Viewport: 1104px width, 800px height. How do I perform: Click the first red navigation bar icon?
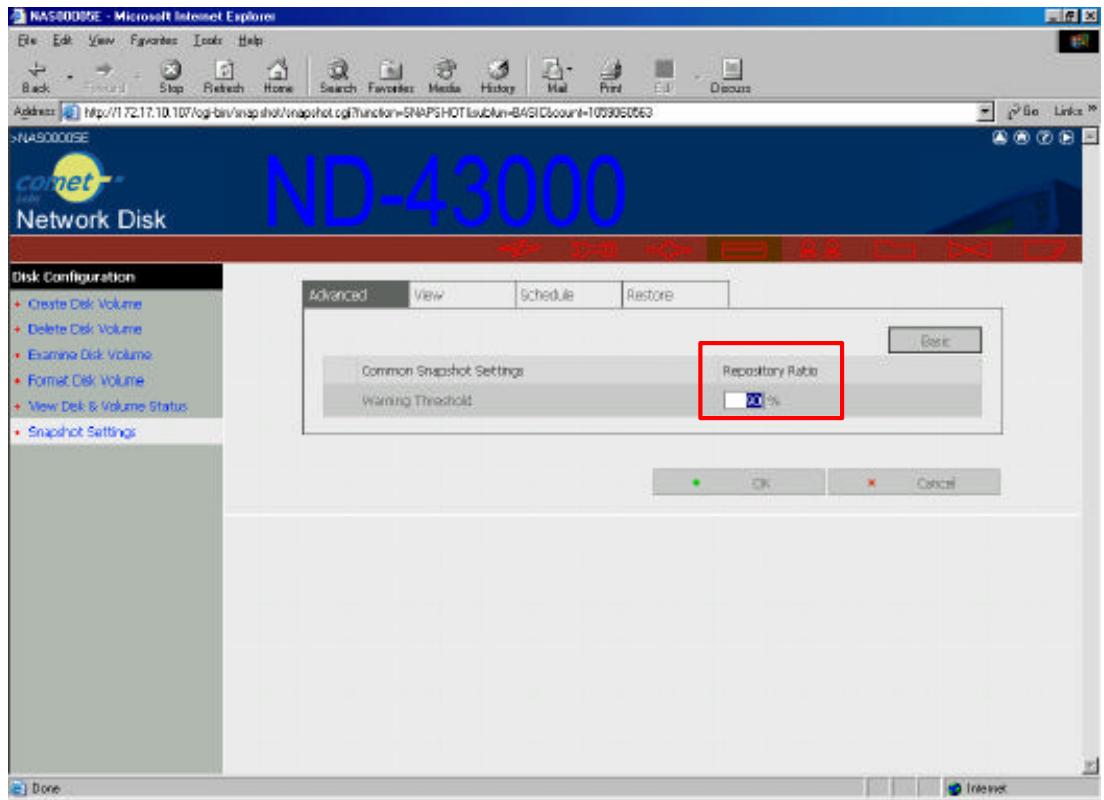point(519,249)
